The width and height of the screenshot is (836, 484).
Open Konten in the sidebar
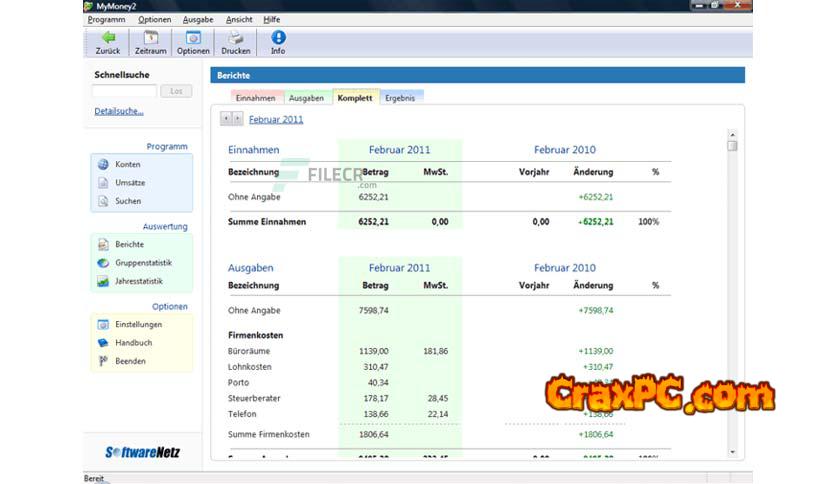[127, 164]
